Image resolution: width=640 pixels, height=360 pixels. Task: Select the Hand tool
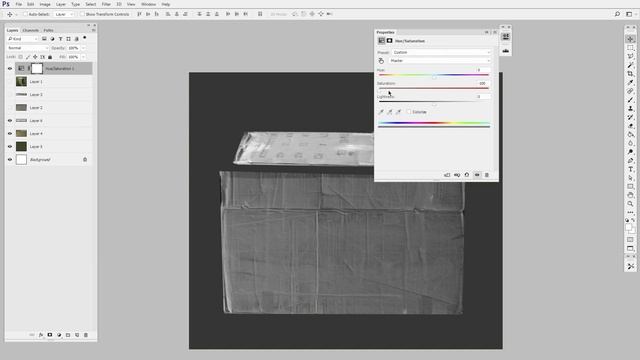pyautogui.click(x=631, y=195)
